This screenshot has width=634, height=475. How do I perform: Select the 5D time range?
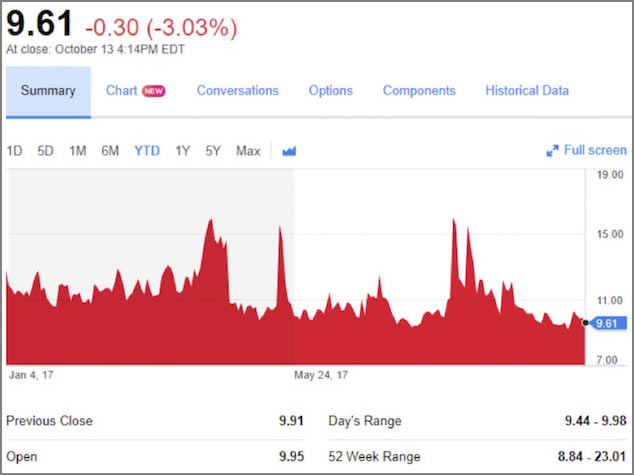[45, 151]
